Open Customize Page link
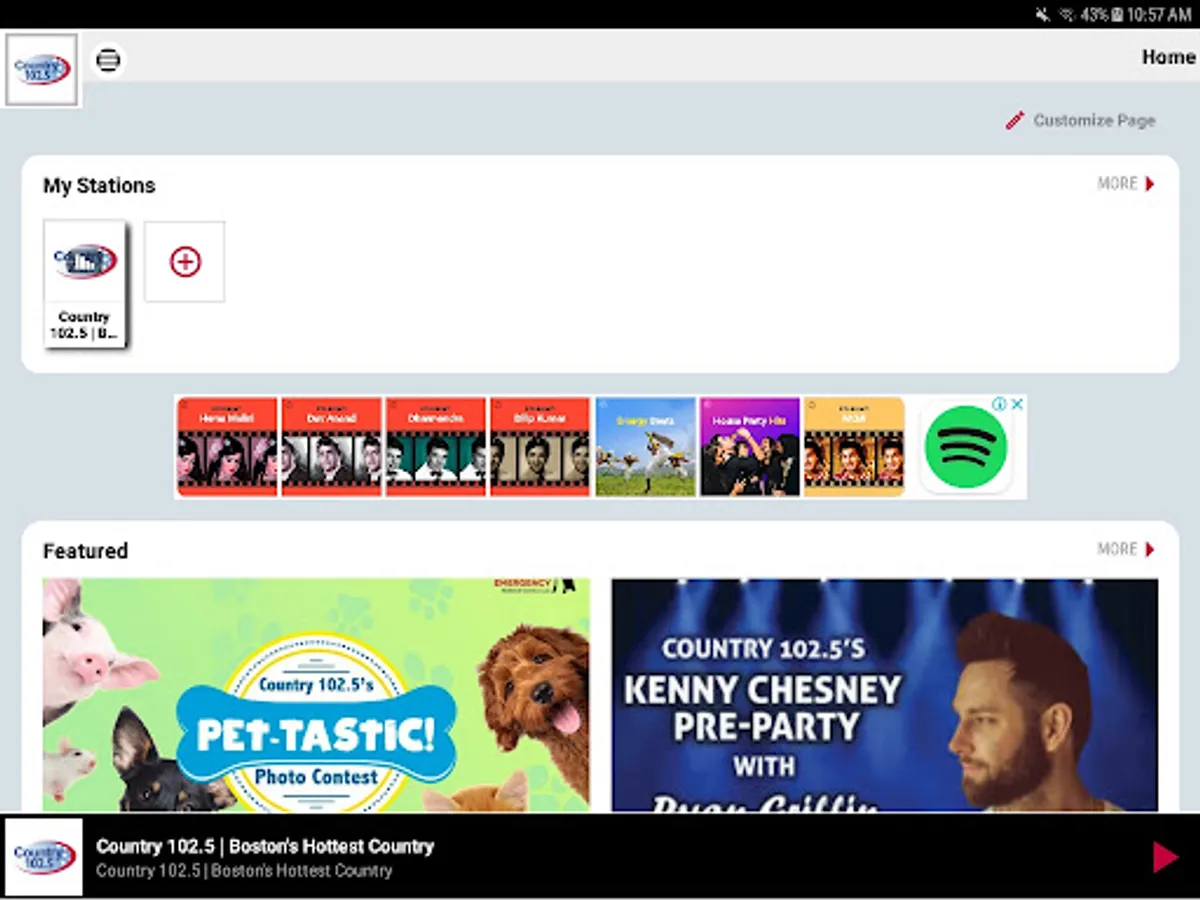1200x900 pixels. click(x=1094, y=120)
